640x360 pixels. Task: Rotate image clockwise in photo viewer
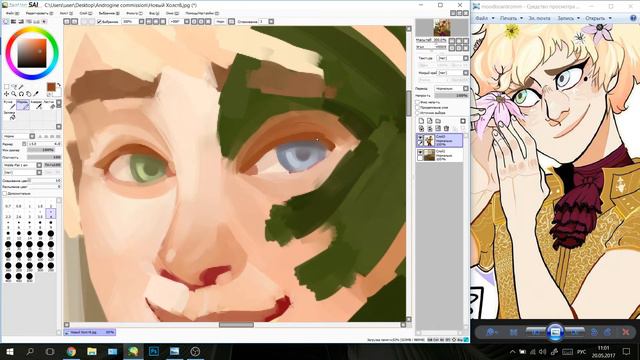pyautogui.click(x=607, y=333)
